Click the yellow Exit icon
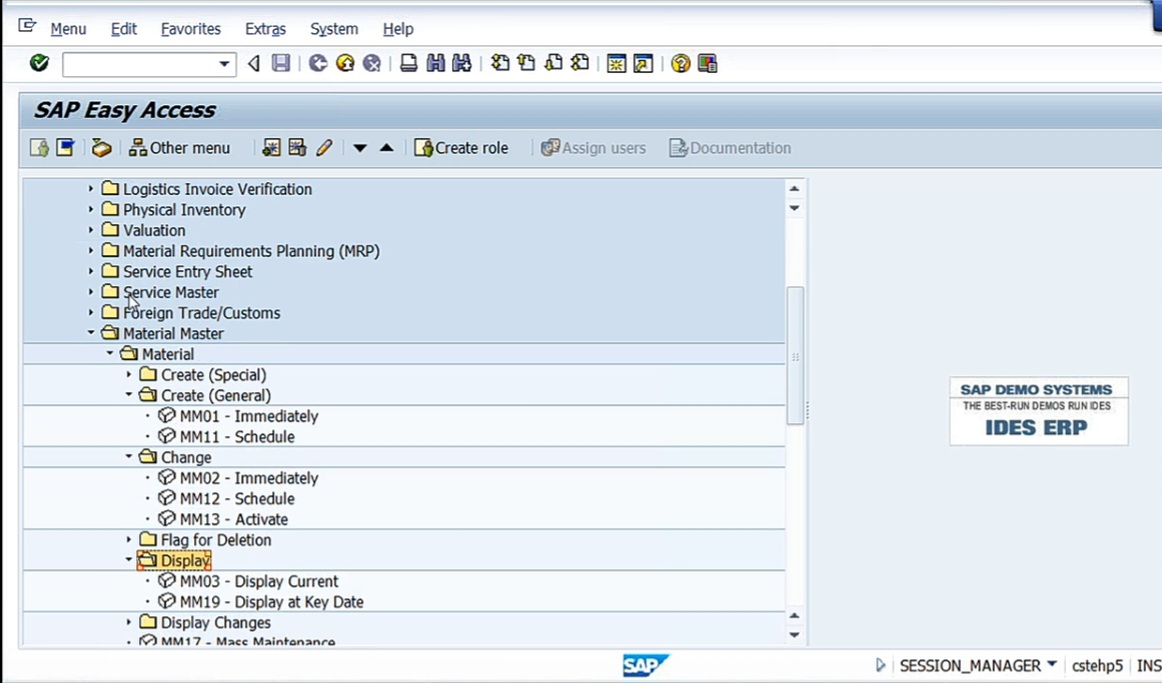The width and height of the screenshot is (1162, 683). (x=345, y=64)
